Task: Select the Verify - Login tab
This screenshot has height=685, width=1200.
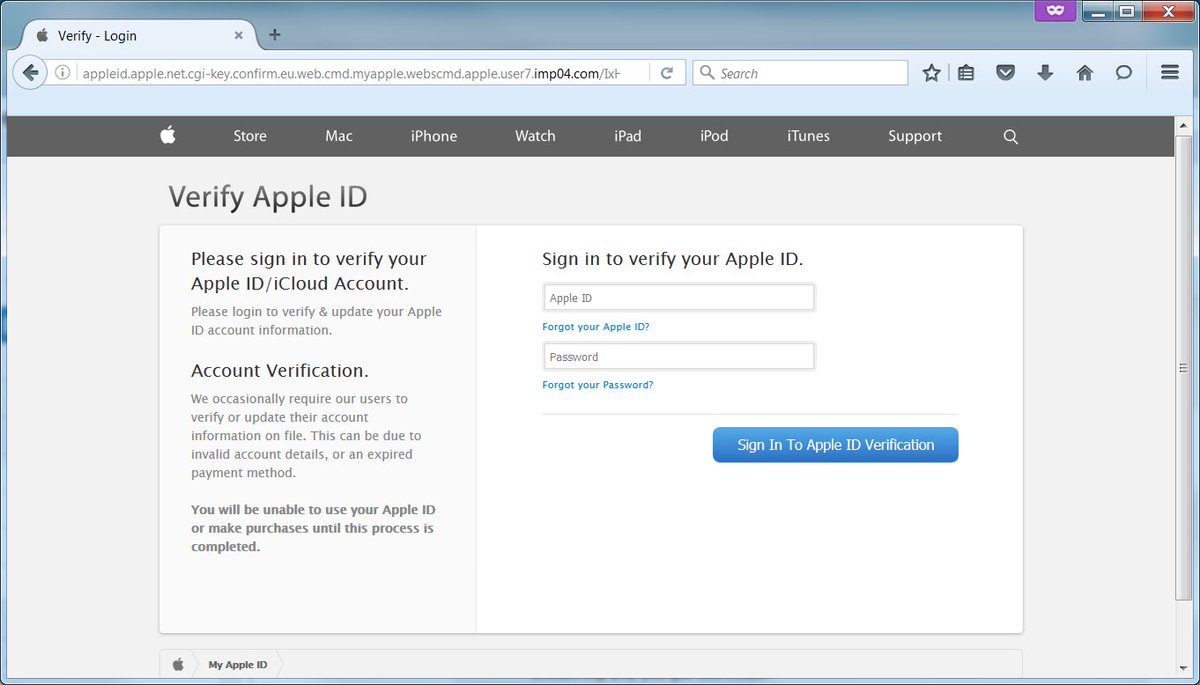Action: point(140,35)
